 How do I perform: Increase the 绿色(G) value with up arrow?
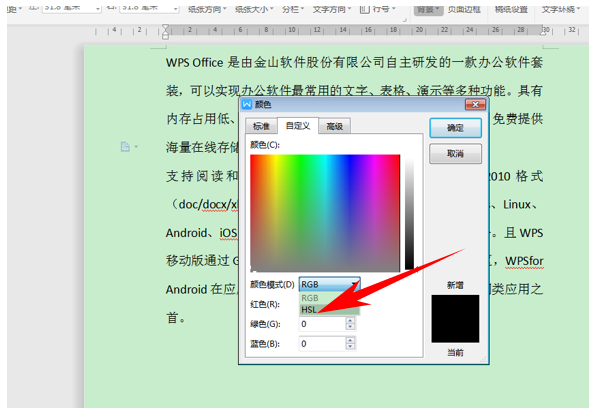[x=350, y=320]
